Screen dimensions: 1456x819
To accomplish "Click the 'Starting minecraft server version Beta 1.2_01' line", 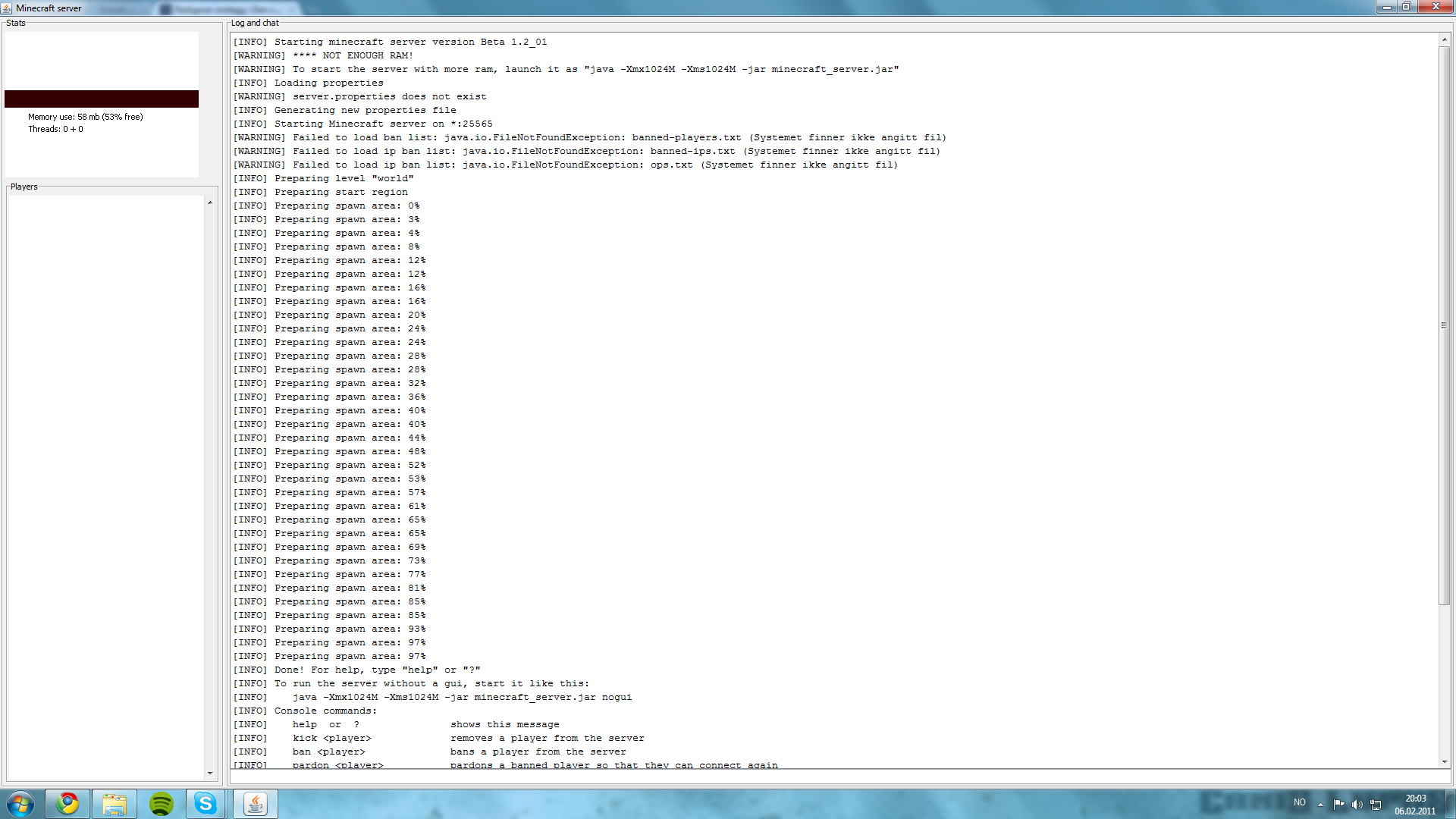I will click(x=390, y=42).
